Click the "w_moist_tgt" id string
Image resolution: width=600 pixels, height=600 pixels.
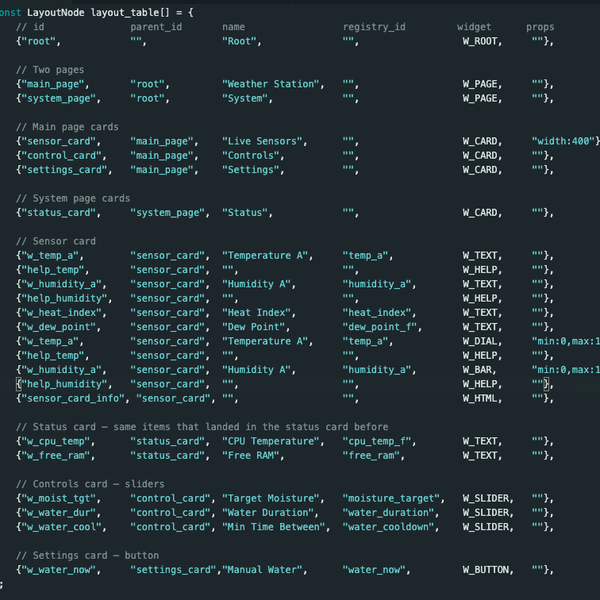click(58, 499)
